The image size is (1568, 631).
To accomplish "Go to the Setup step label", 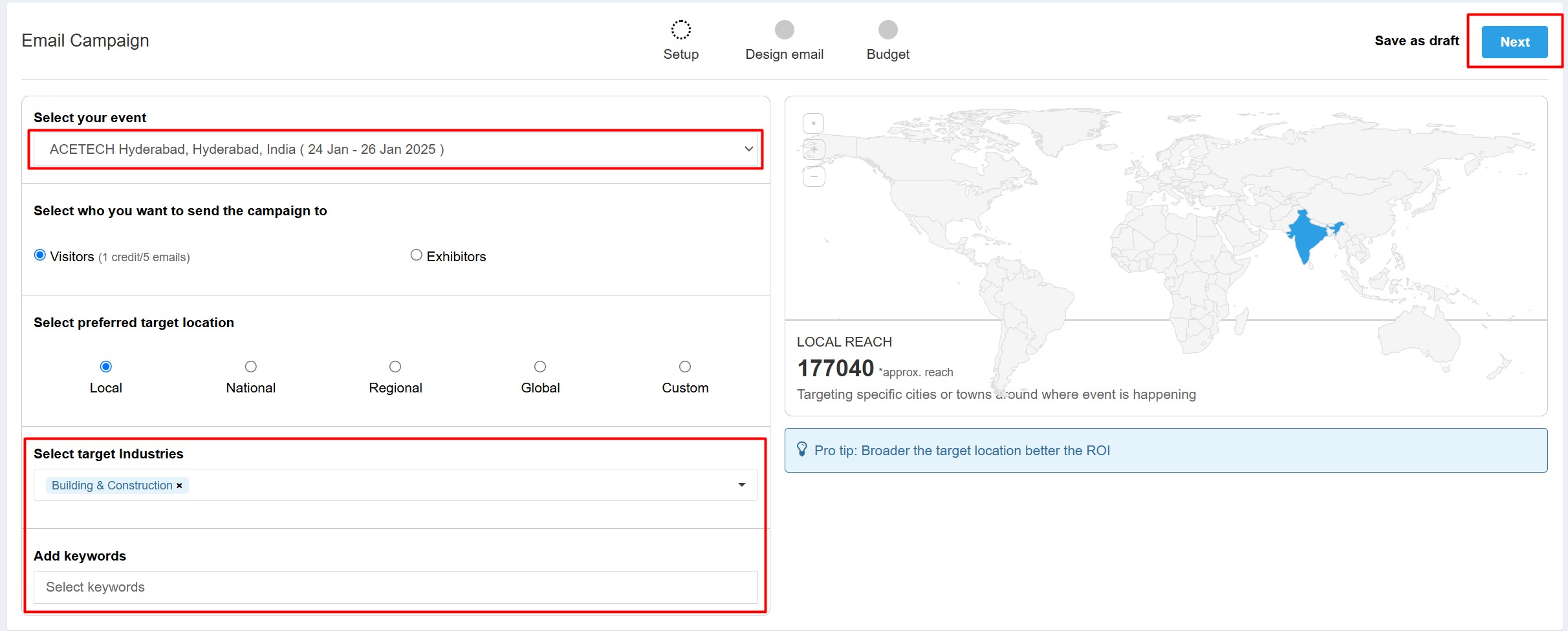I will (x=681, y=54).
